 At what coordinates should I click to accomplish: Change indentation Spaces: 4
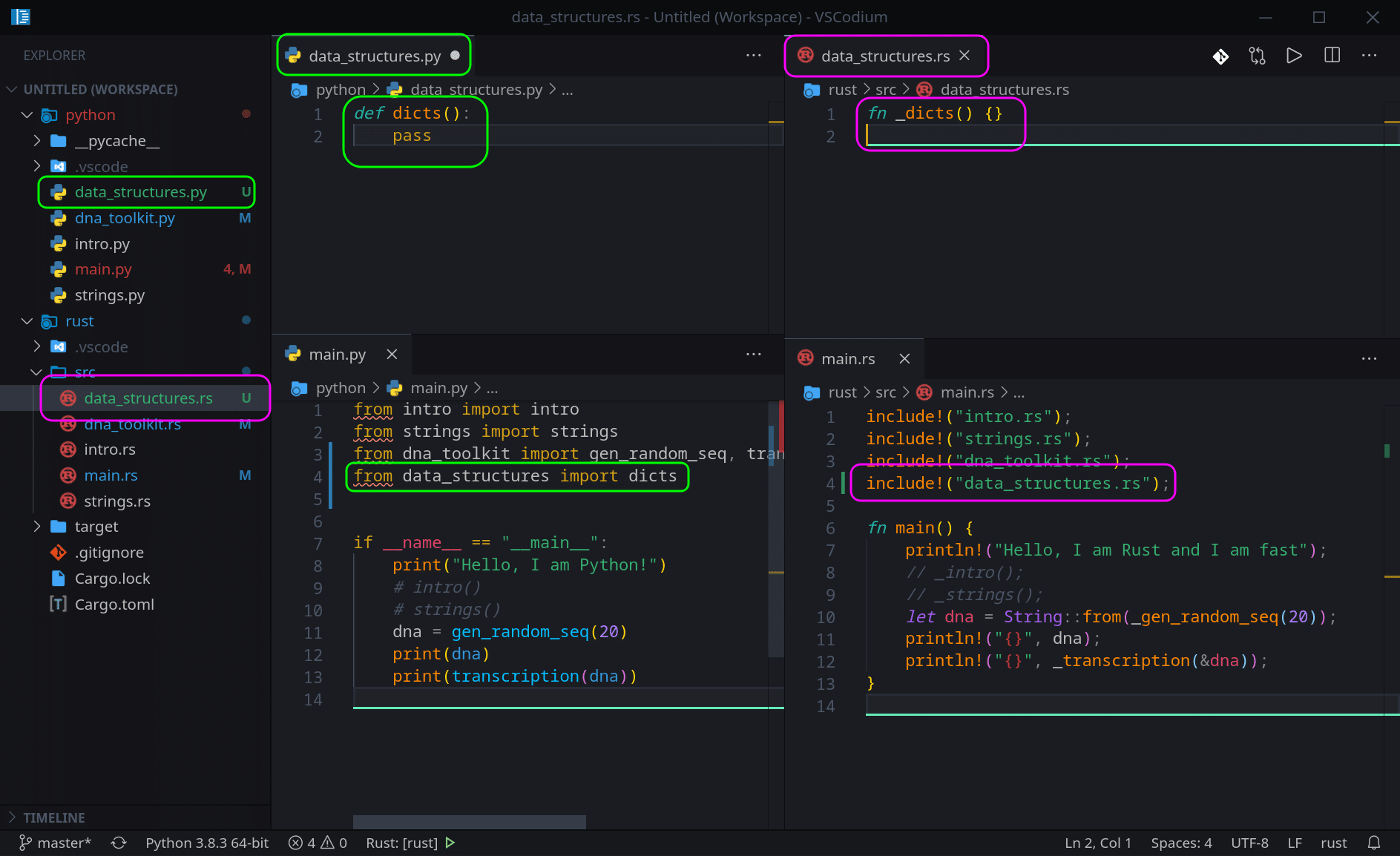pyautogui.click(x=1181, y=843)
